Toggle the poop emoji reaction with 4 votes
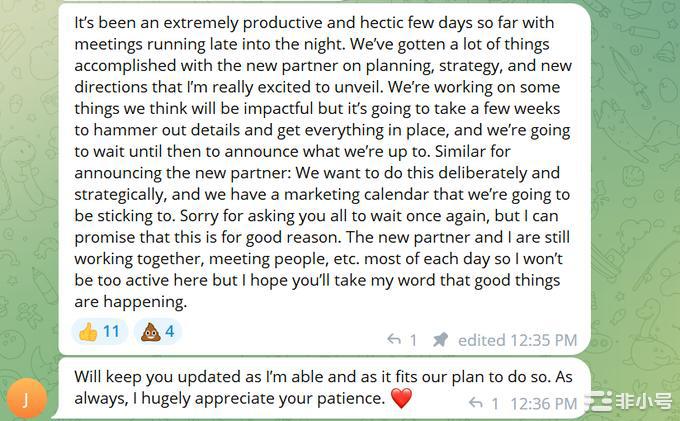The height and width of the screenshot is (421, 680). [x=157, y=332]
